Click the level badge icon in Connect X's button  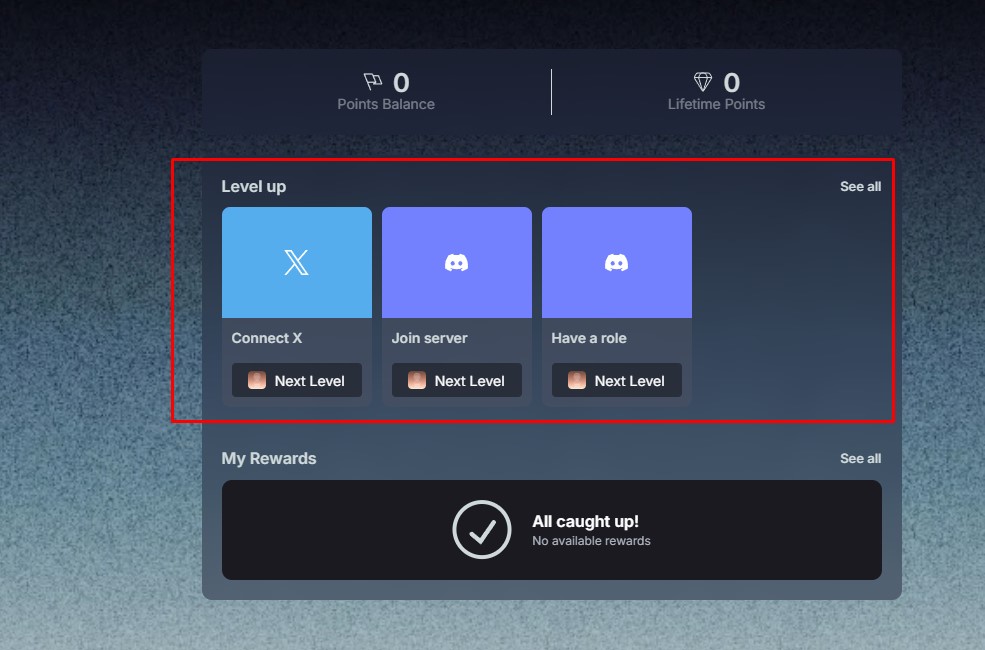(x=257, y=380)
